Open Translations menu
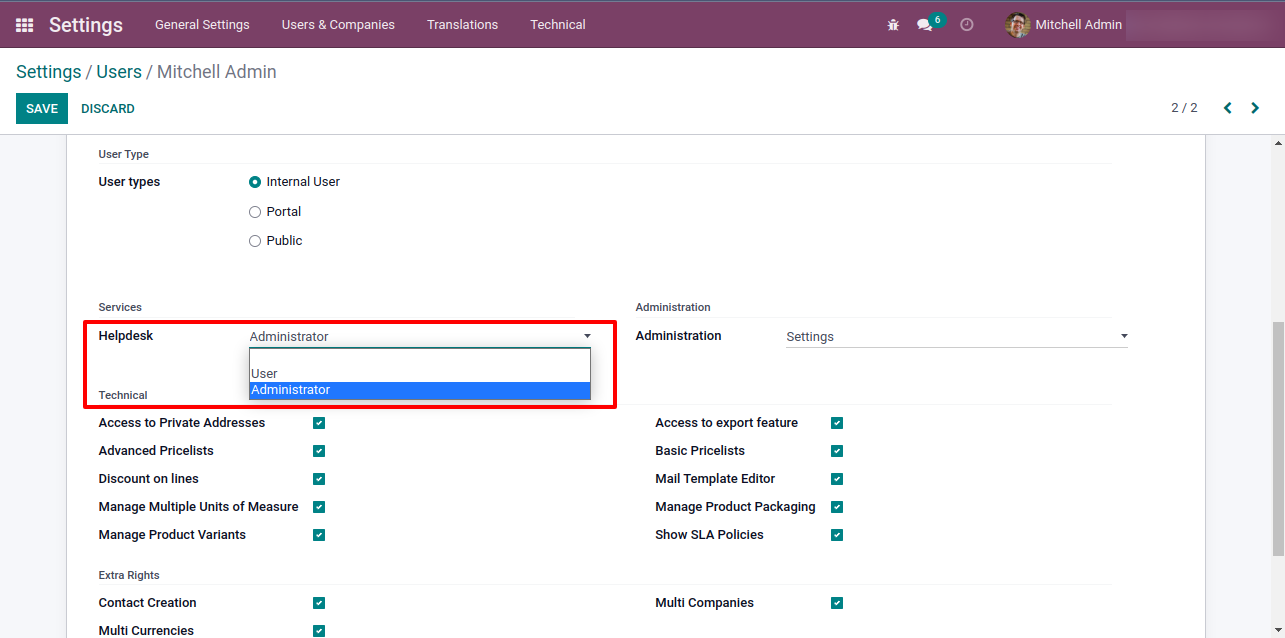This screenshot has height=638, width=1285. coord(462,25)
